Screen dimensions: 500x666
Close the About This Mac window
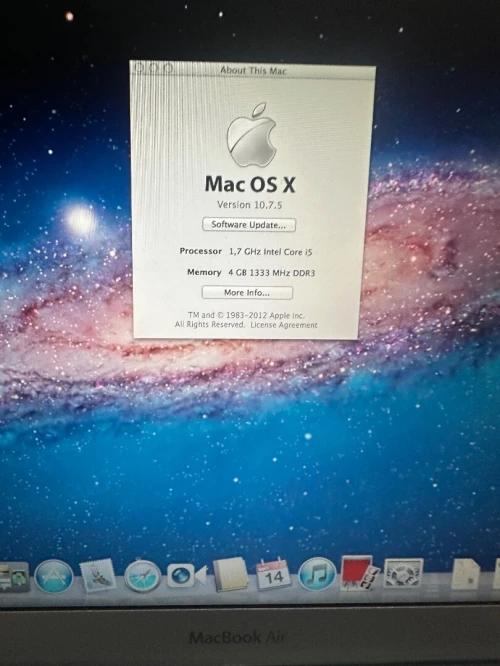(139, 67)
